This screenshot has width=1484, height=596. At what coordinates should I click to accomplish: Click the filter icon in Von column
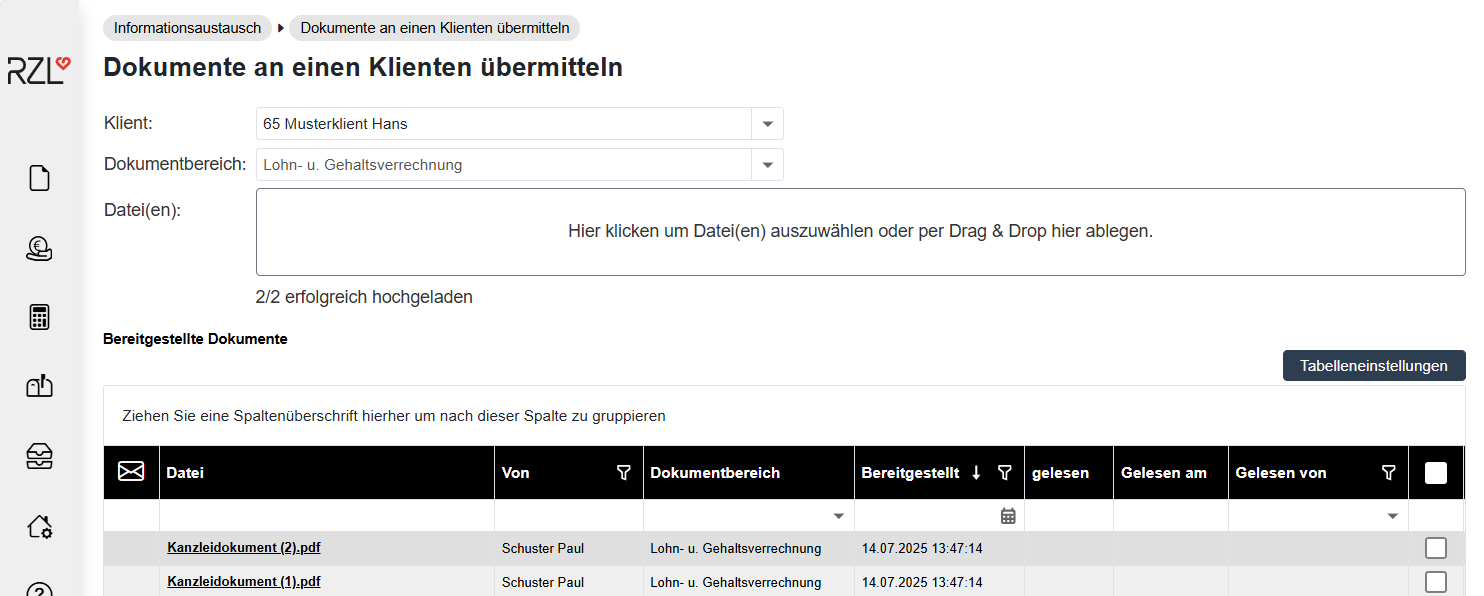pos(624,473)
